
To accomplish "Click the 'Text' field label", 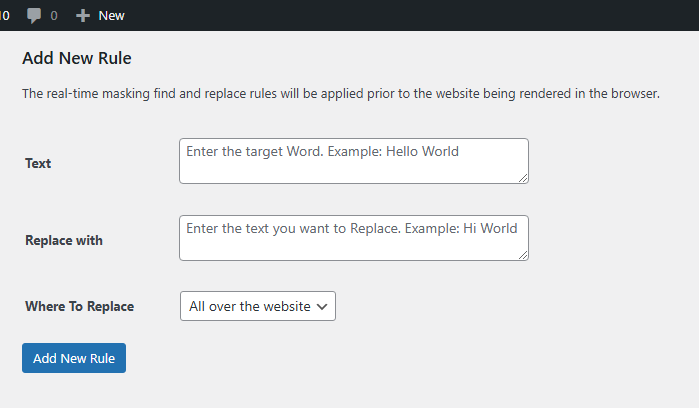I will point(38,163).
